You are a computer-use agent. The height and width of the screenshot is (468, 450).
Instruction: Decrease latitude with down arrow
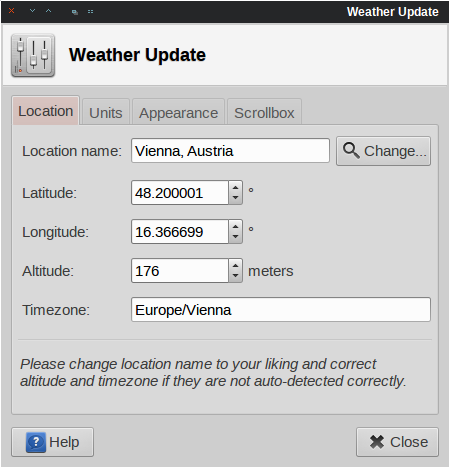tap(236, 198)
